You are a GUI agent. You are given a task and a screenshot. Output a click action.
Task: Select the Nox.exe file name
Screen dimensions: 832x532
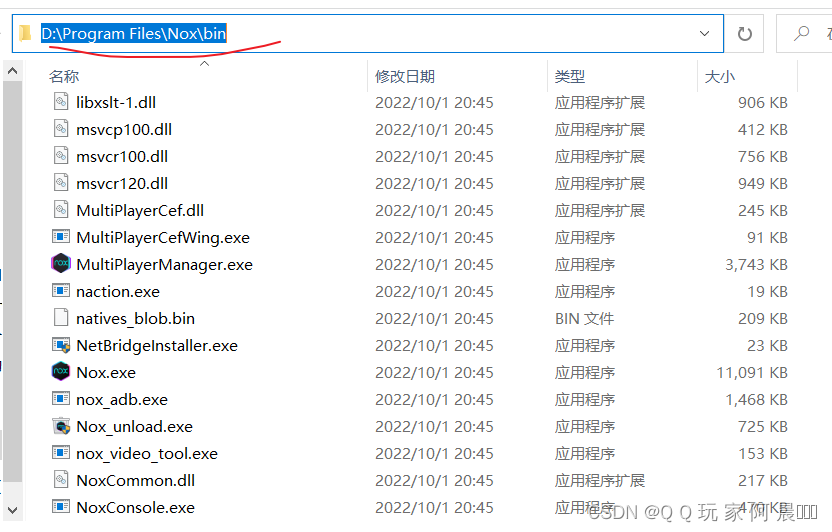coord(106,373)
